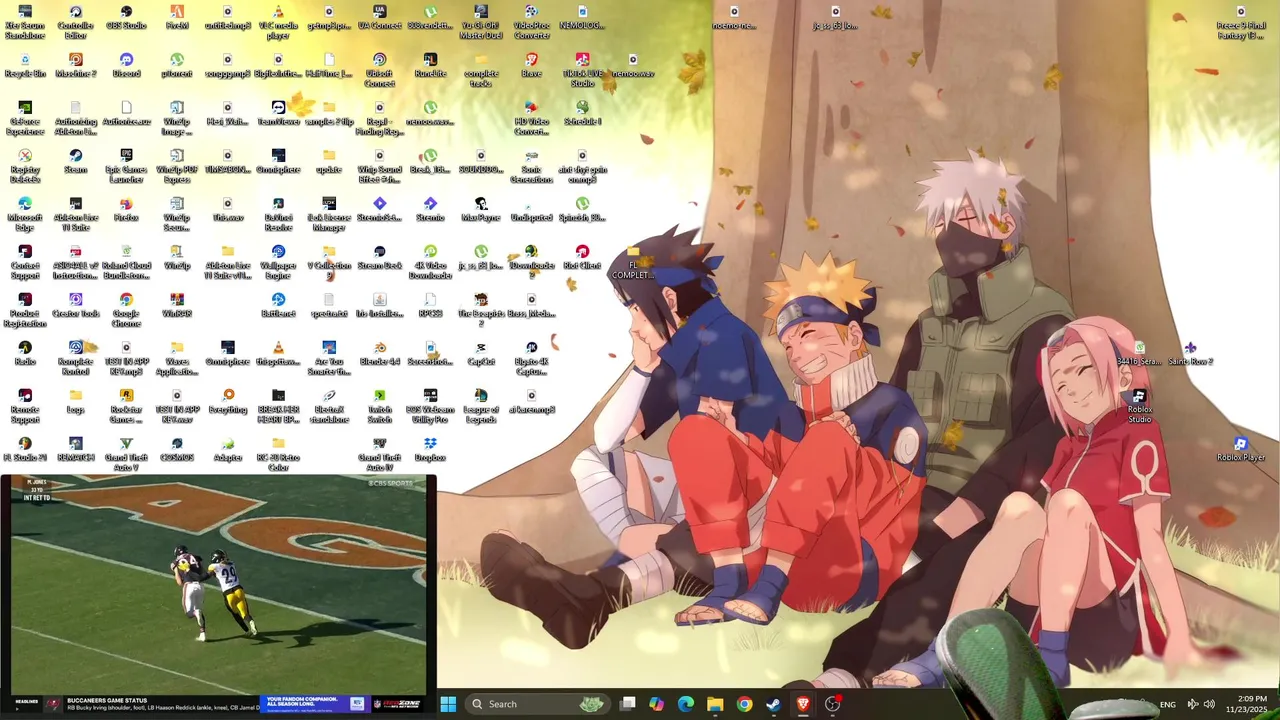Screen dimensions: 1280x720
Task: Select the iLok License Manager icon
Action: (x=329, y=214)
